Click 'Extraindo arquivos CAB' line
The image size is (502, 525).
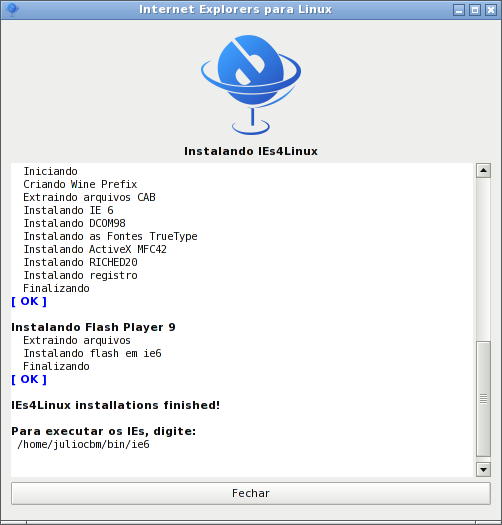coord(89,198)
